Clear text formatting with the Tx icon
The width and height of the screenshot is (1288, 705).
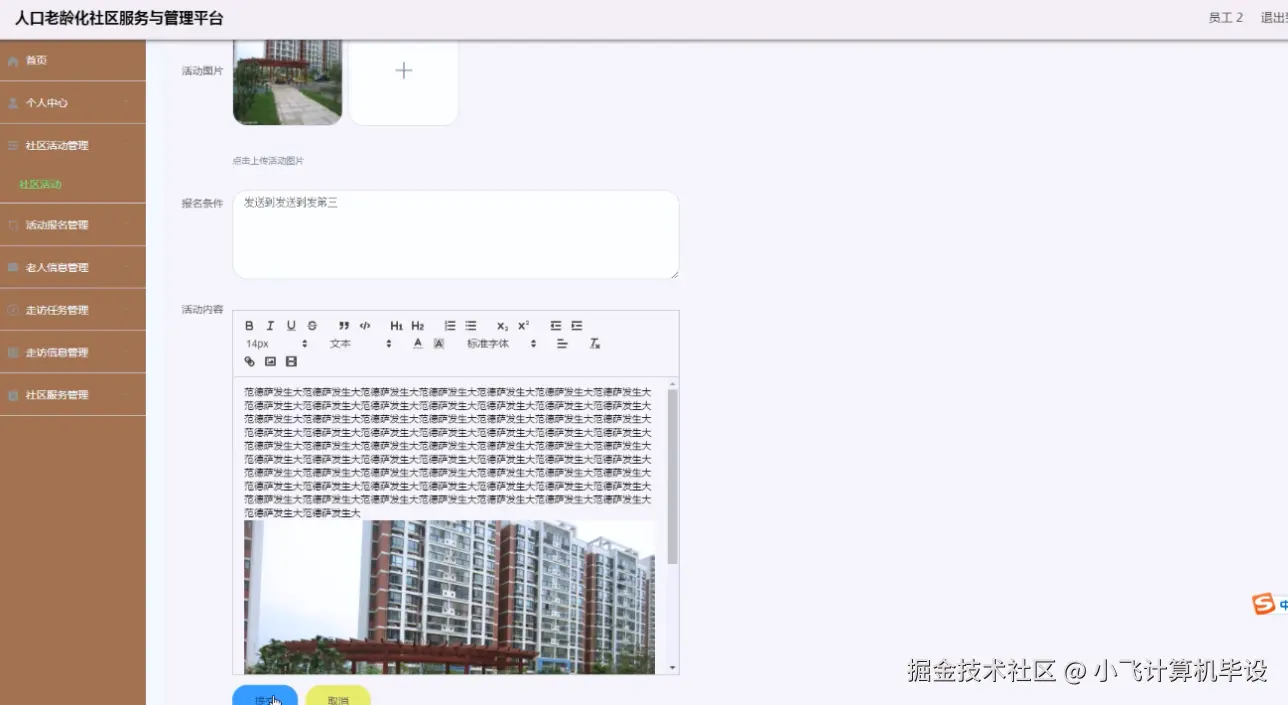coord(595,344)
